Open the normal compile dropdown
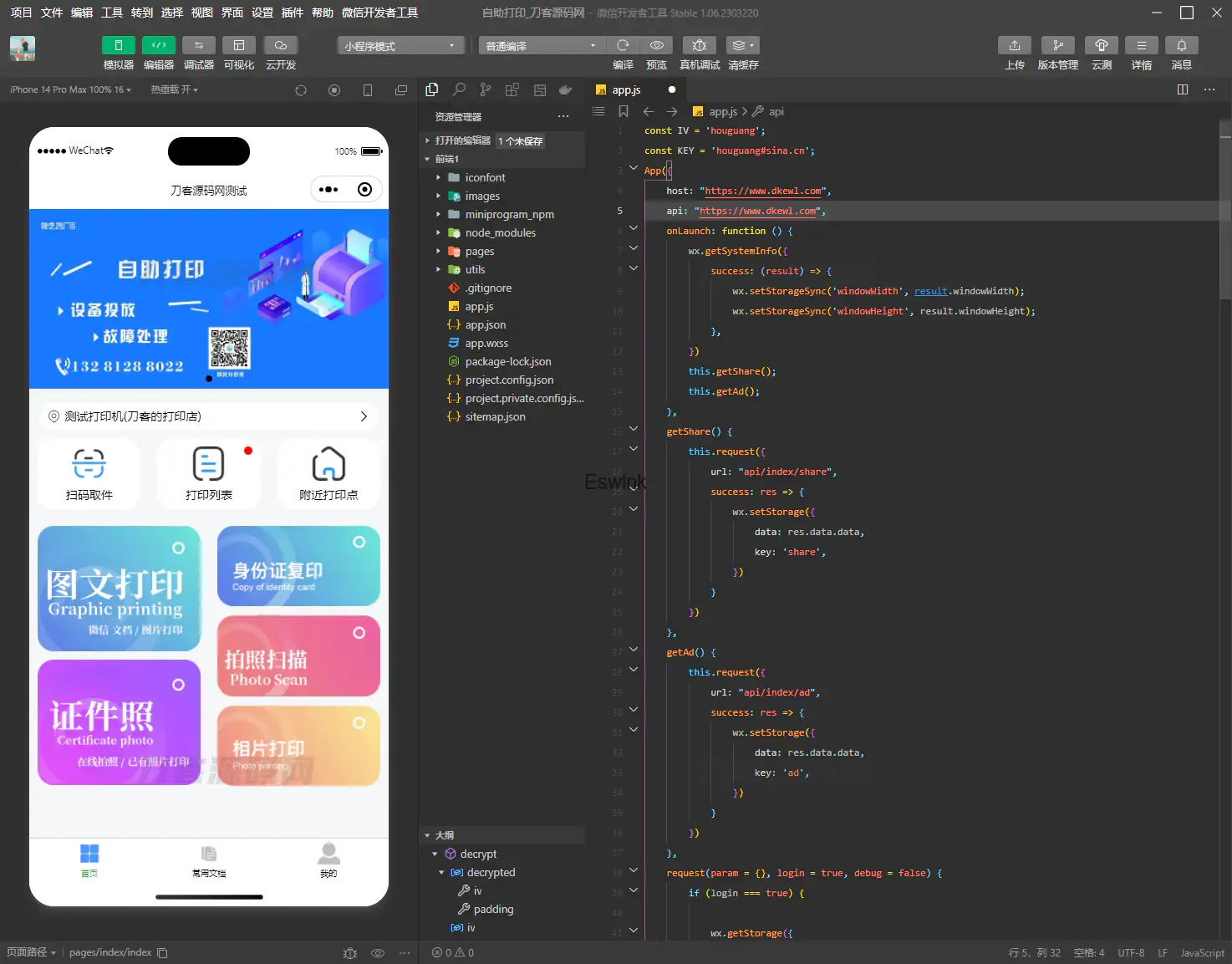Screen dimensions: 1232x964 tap(541, 46)
